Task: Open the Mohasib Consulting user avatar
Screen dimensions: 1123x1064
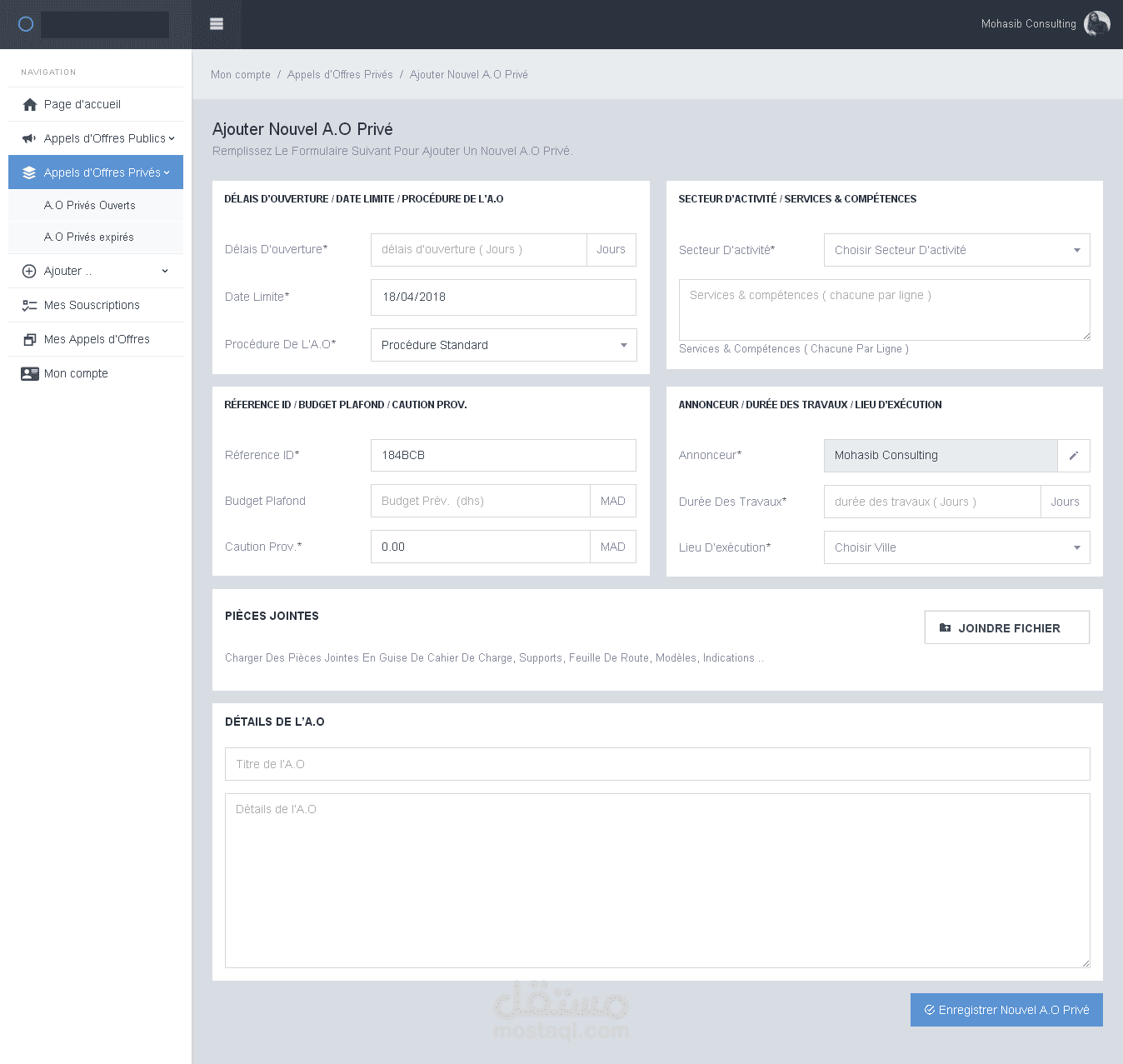Action: point(1096,23)
